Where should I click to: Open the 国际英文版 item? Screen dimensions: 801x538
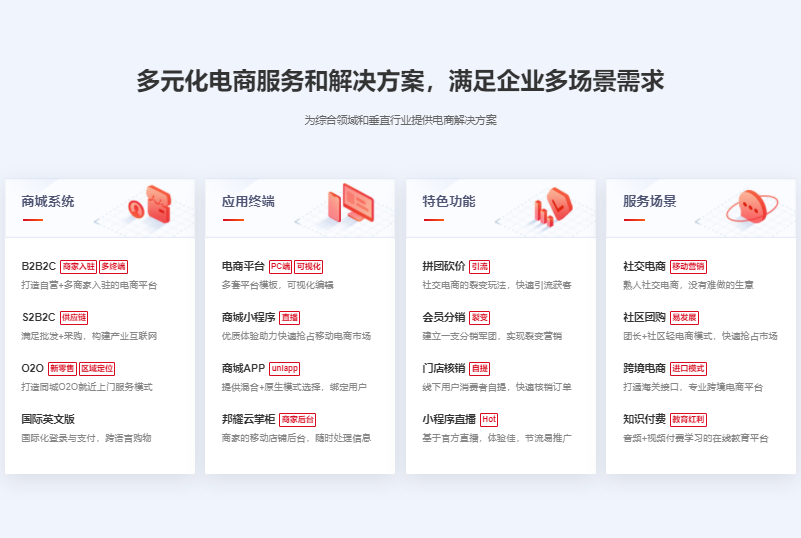point(48,420)
